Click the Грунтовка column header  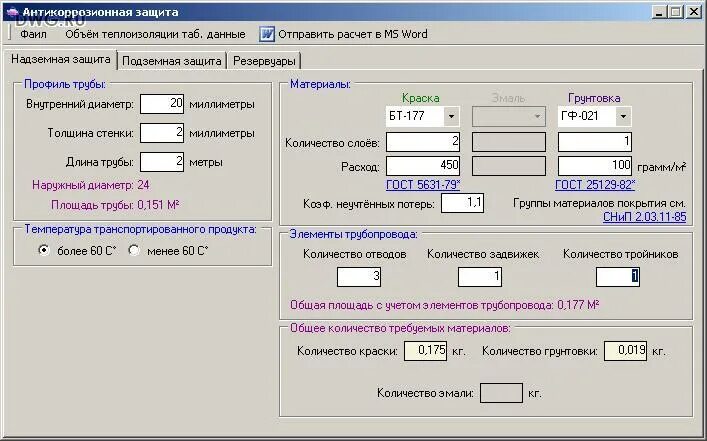click(x=594, y=98)
